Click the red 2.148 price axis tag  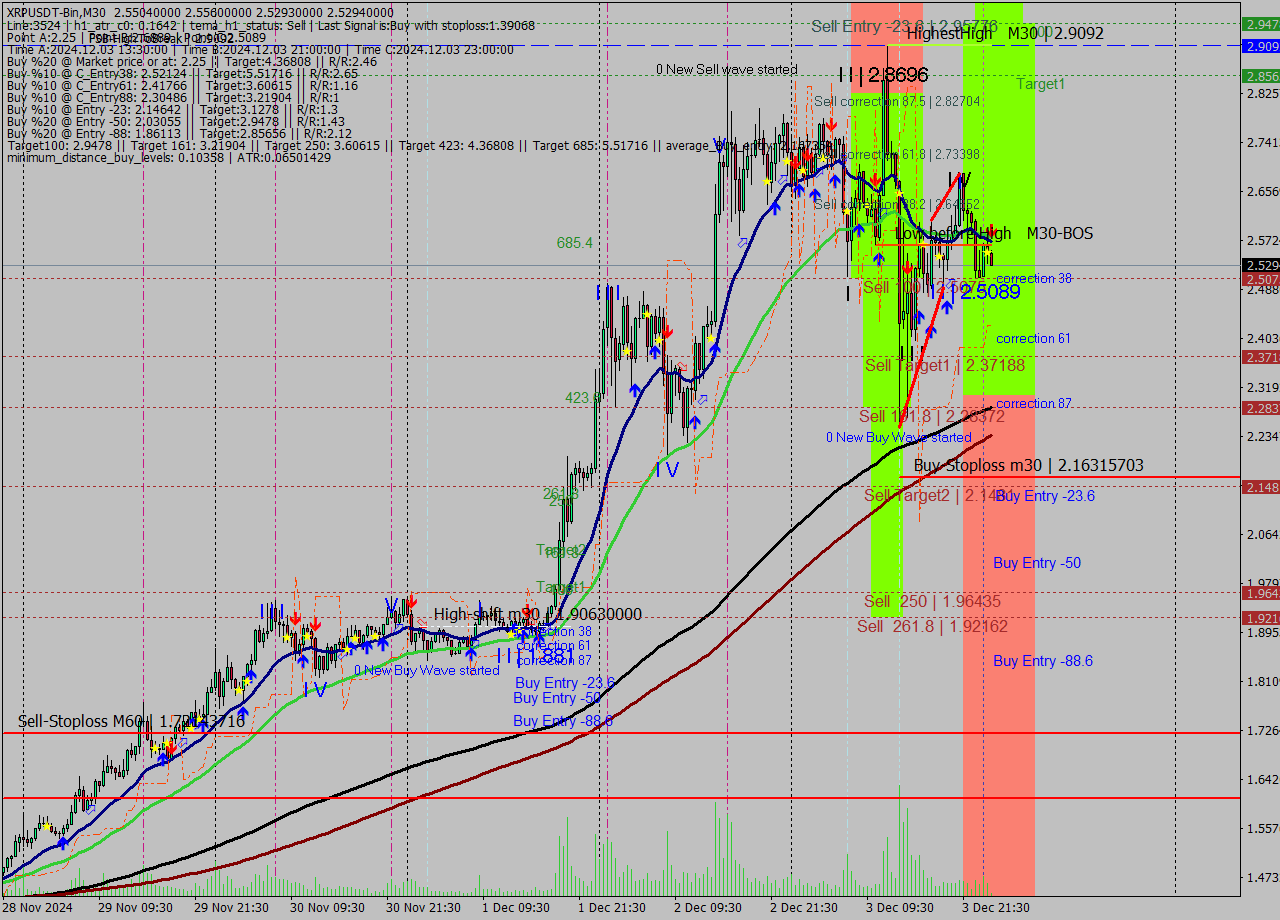click(1260, 487)
